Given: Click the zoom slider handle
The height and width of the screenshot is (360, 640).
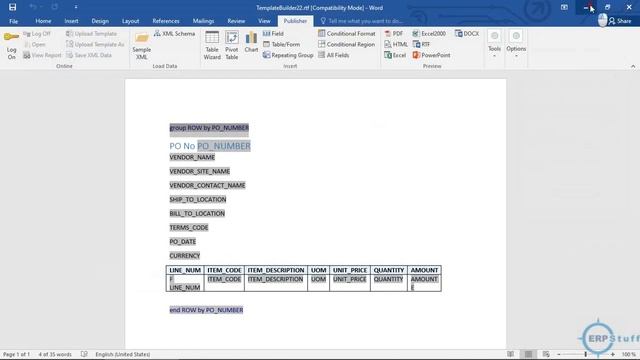Looking at the screenshot, I should click(x=586, y=354).
